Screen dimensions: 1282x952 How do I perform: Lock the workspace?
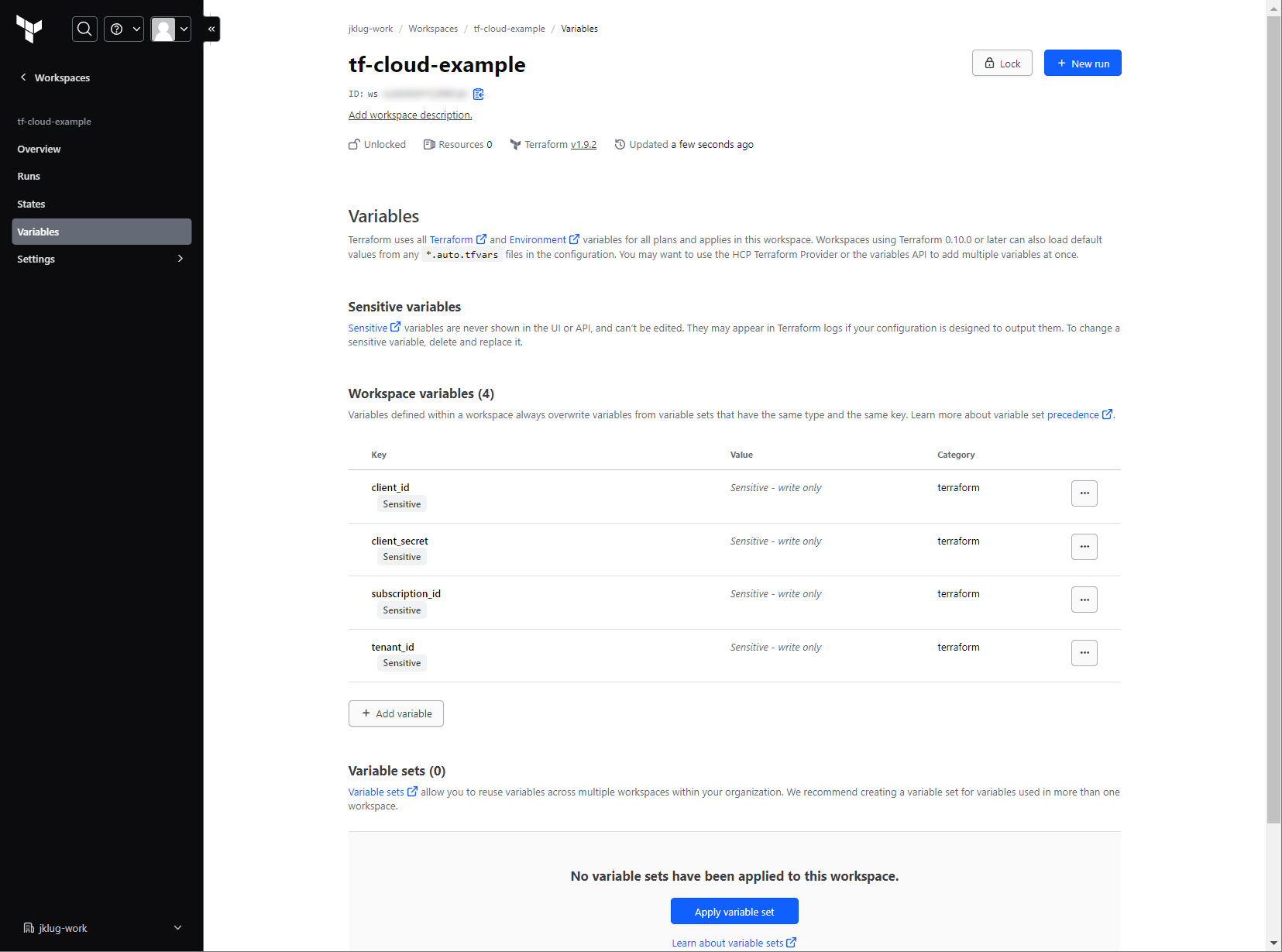[1002, 64]
